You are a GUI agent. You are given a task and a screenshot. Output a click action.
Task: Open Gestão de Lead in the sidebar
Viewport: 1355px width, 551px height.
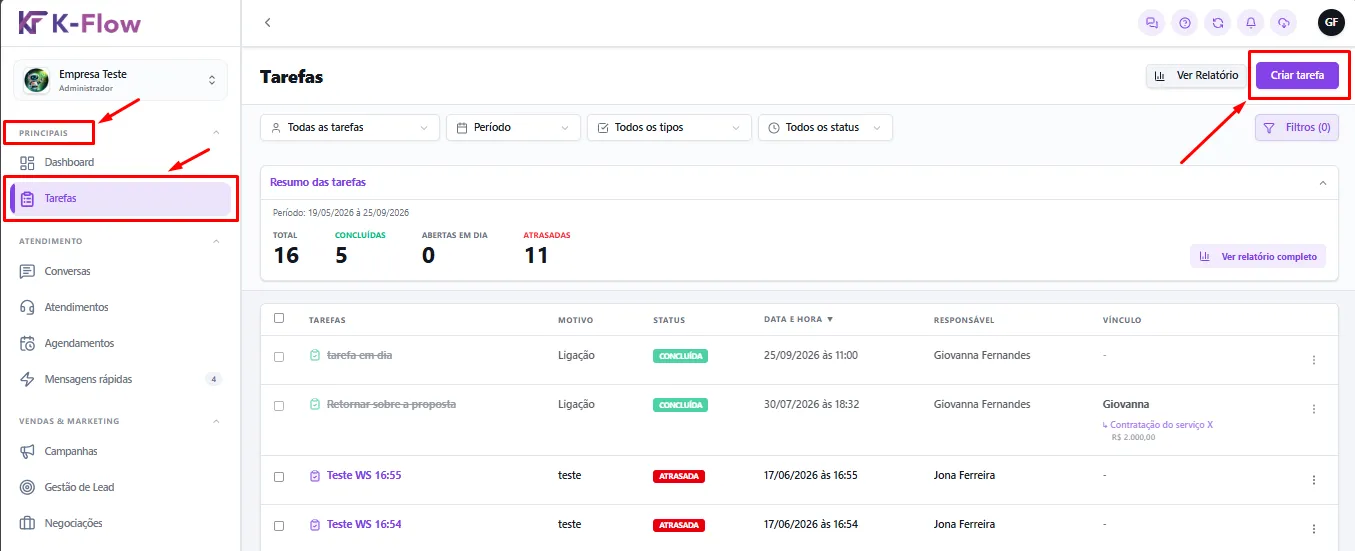[x=120, y=487]
